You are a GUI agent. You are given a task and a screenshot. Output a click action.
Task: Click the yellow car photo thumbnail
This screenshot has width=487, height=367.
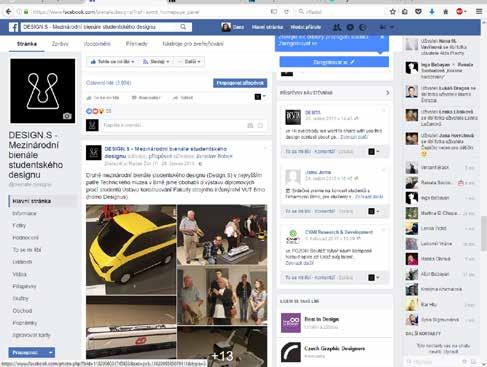[x=131, y=250]
